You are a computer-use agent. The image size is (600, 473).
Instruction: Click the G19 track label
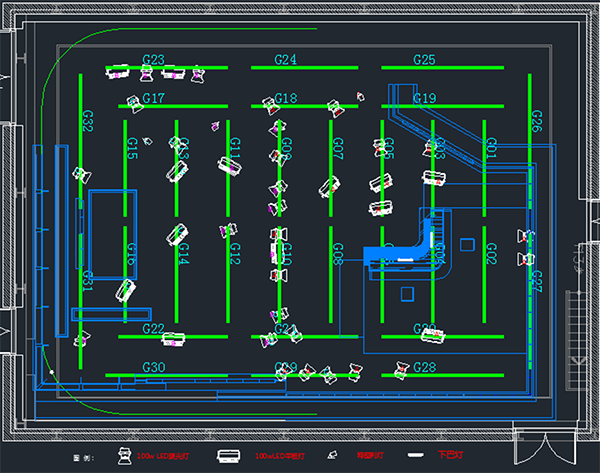tap(424, 98)
